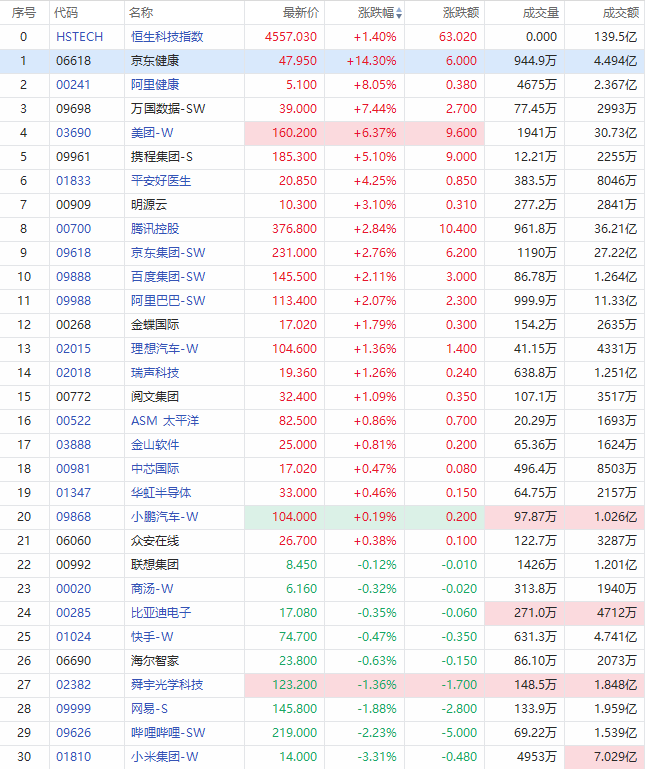Select stock code 06618
The width and height of the screenshot is (645, 769).
pos(74,61)
